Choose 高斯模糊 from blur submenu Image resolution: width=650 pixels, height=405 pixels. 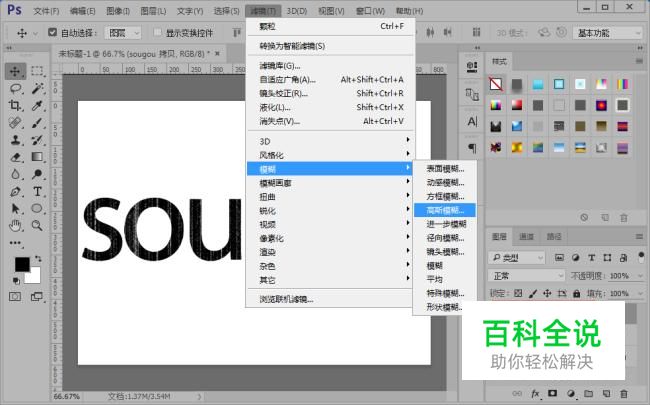445,210
